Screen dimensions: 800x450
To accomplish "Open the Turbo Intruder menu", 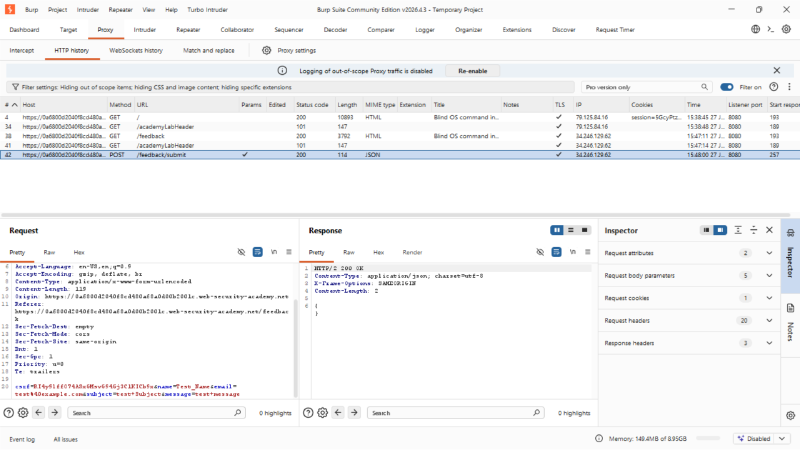I will tap(207, 10).
